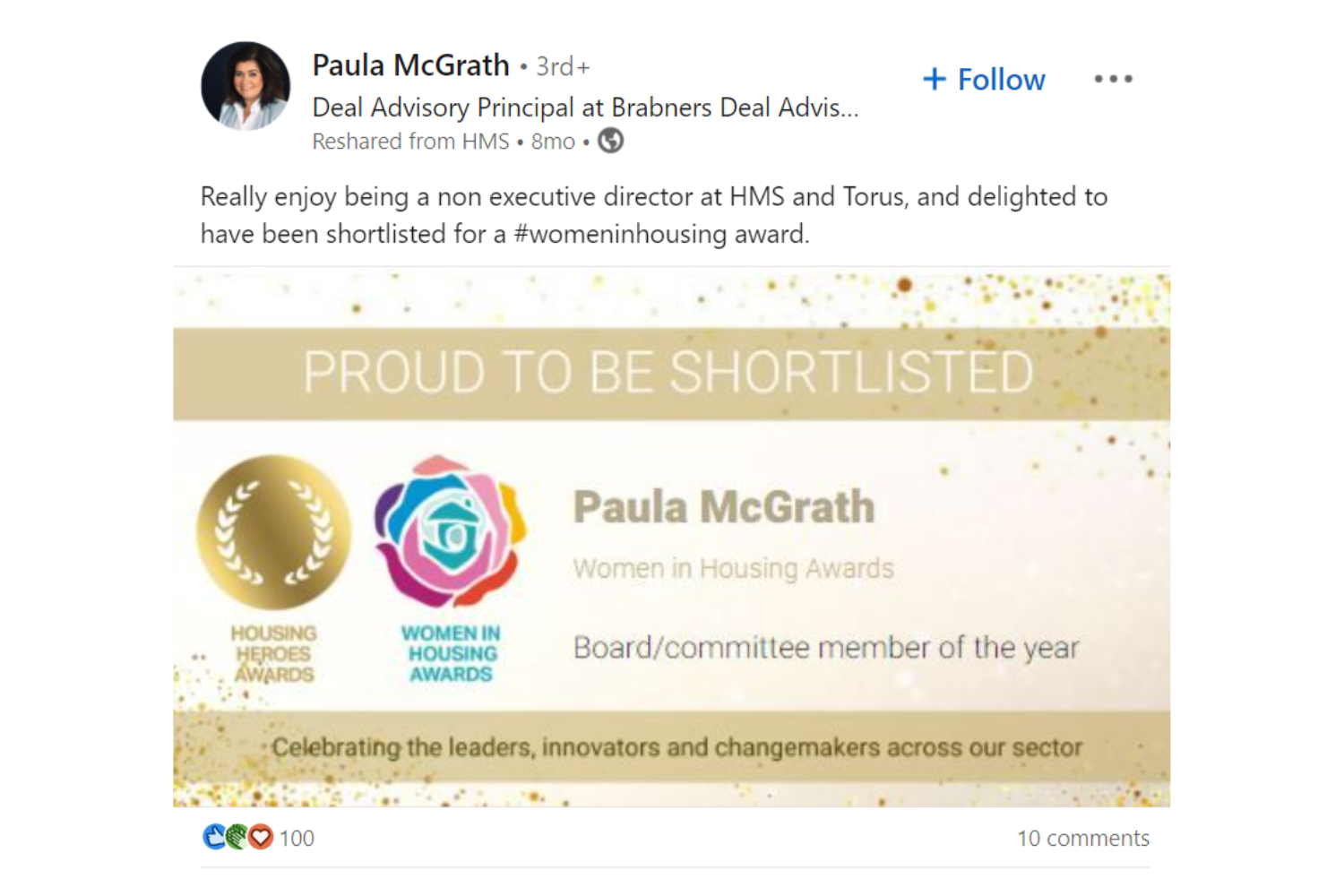This screenshot has width=1344, height=896.
Task: Click the "Reshared from HMS" text
Action: [x=410, y=142]
